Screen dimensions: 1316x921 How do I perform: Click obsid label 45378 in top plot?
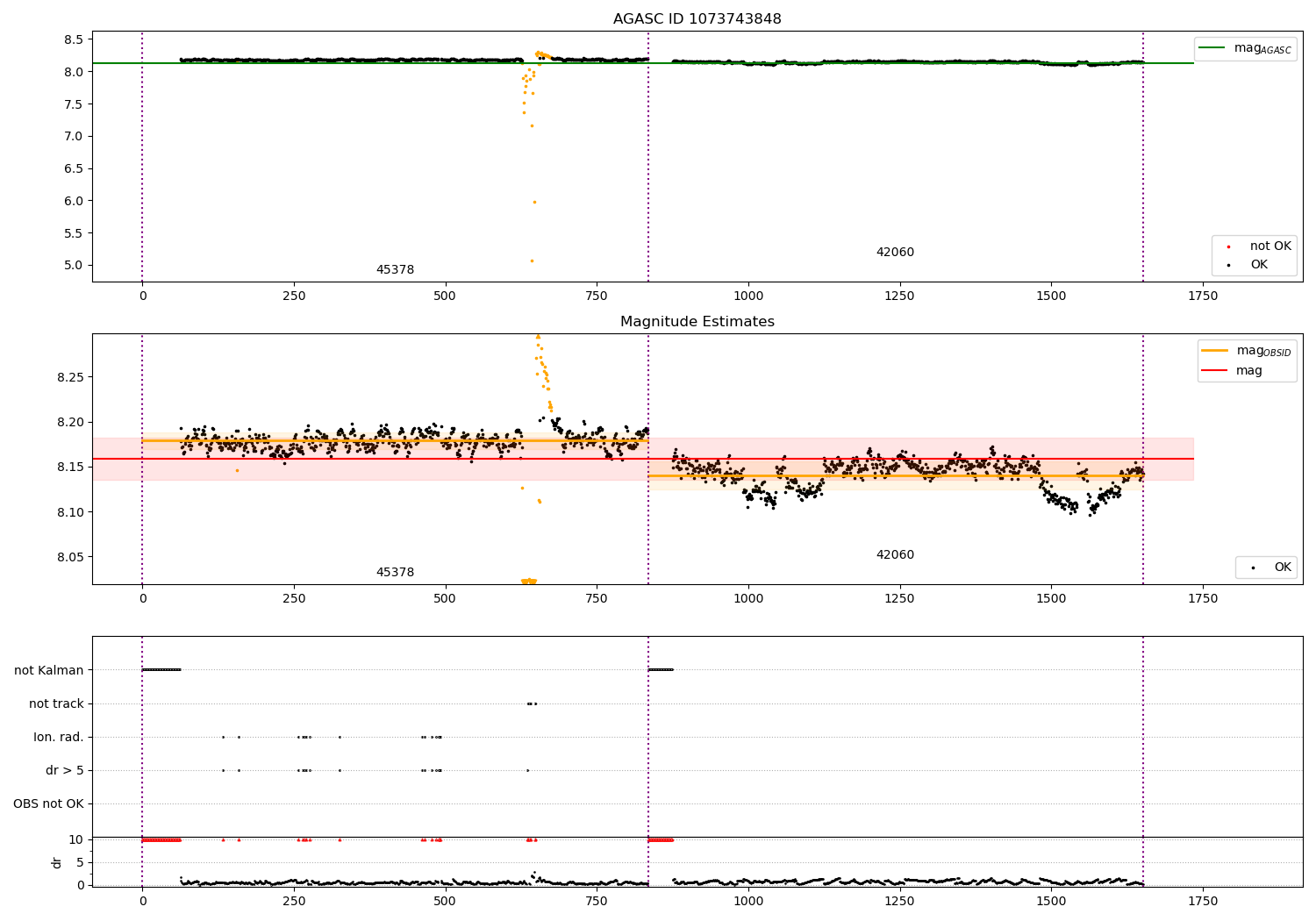pyautogui.click(x=395, y=270)
